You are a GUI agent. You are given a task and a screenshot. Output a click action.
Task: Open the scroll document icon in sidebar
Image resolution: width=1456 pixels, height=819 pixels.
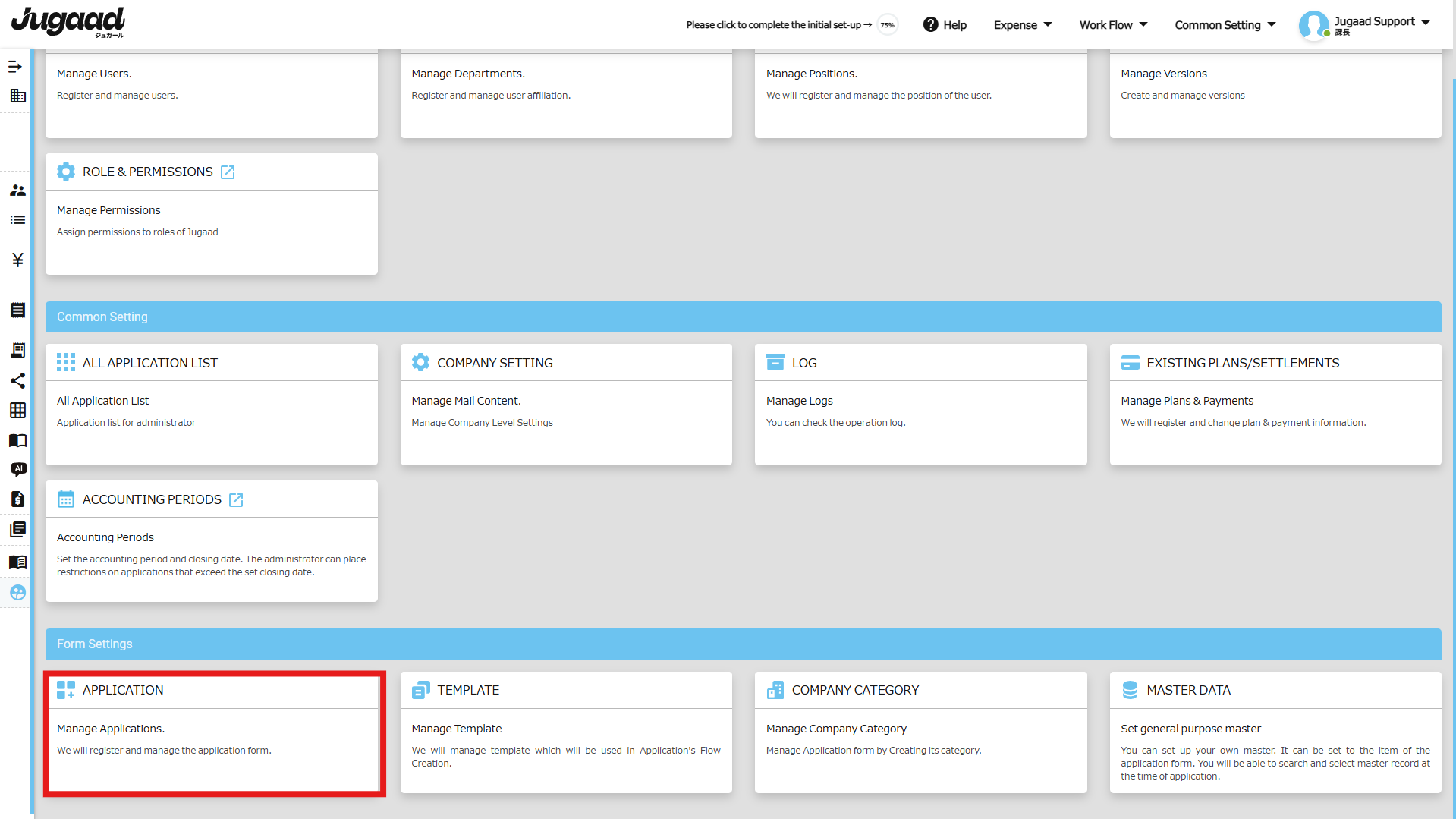point(17,350)
